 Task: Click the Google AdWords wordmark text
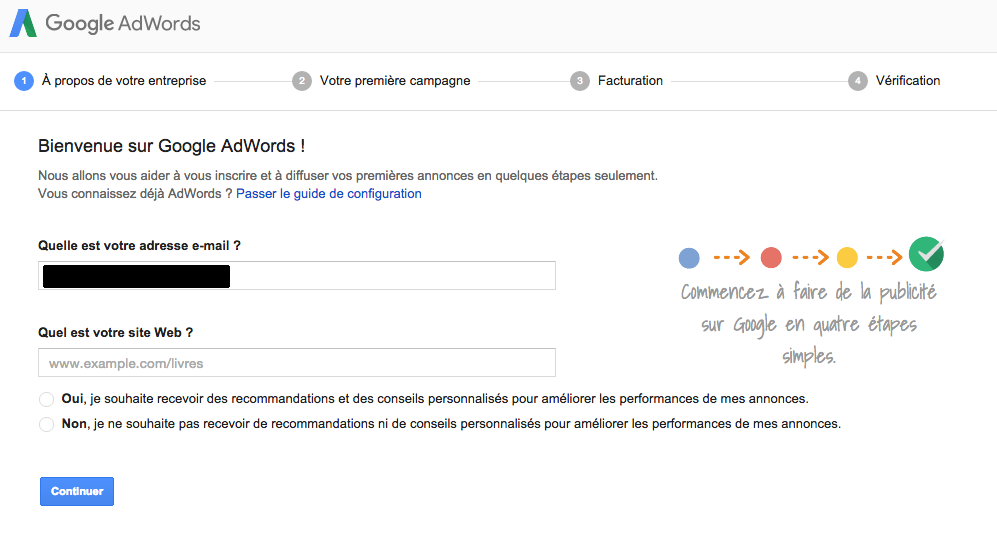(x=123, y=24)
